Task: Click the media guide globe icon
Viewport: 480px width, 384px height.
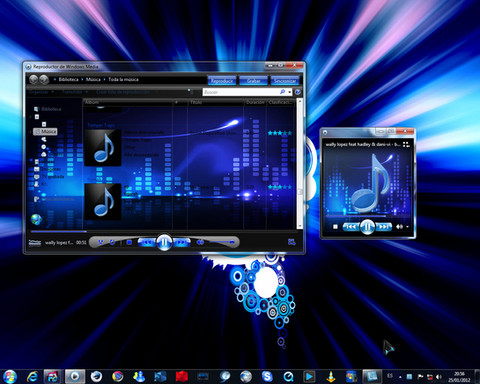Action: pyautogui.click(x=36, y=219)
